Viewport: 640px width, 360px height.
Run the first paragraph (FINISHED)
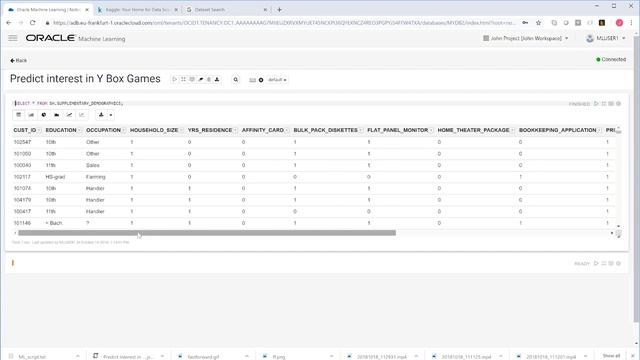(x=596, y=104)
